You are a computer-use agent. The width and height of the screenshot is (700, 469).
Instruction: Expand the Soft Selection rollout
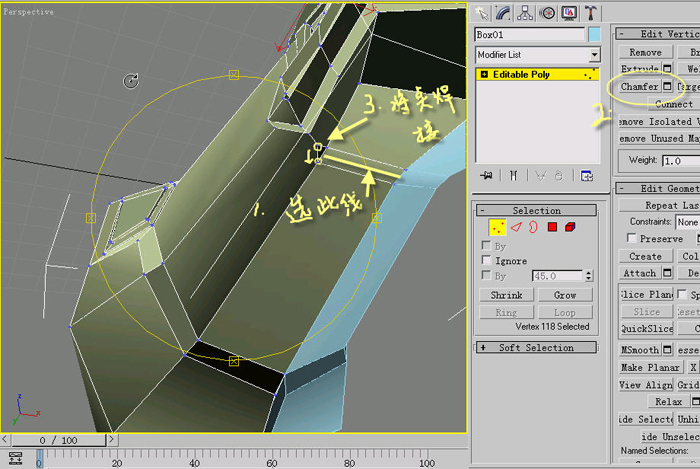pos(536,347)
